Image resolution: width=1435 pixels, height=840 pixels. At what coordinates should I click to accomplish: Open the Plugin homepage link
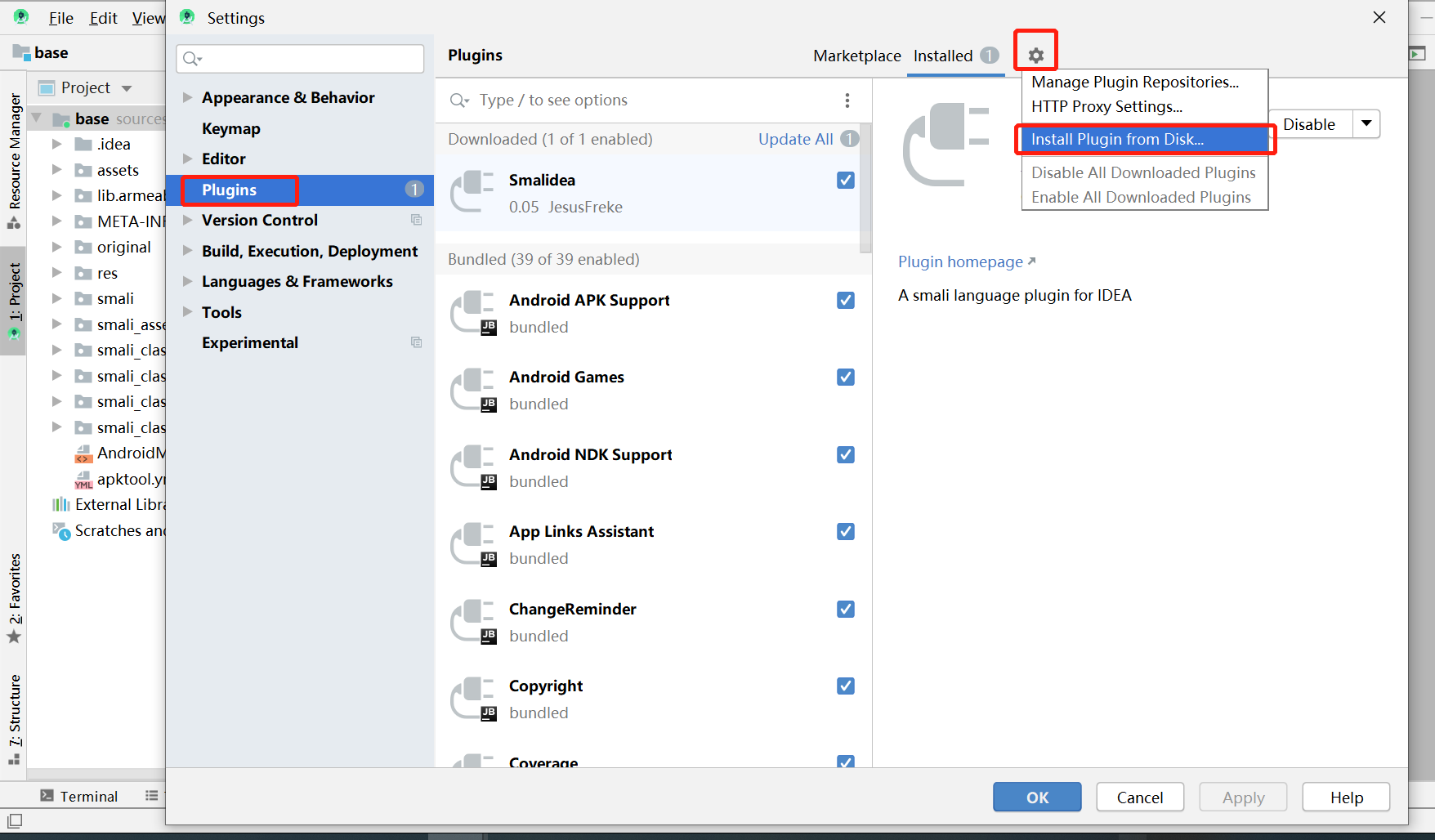[967, 261]
